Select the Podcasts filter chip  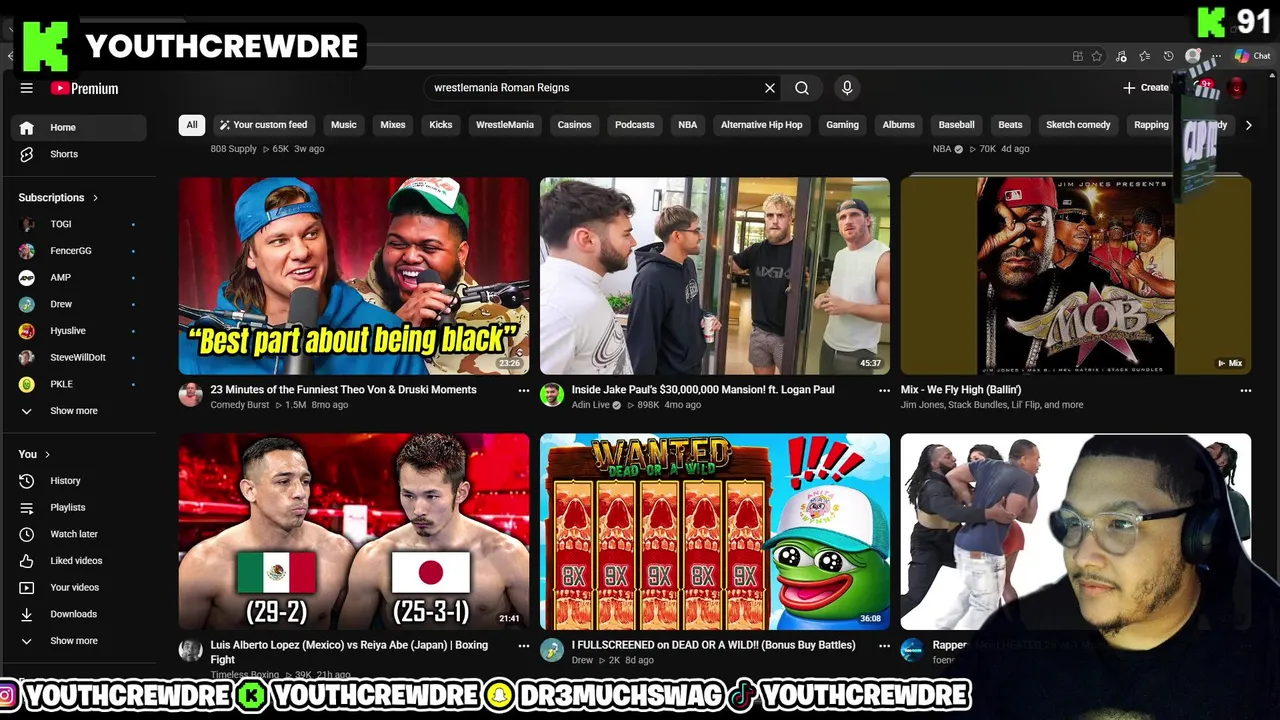point(635,125)
